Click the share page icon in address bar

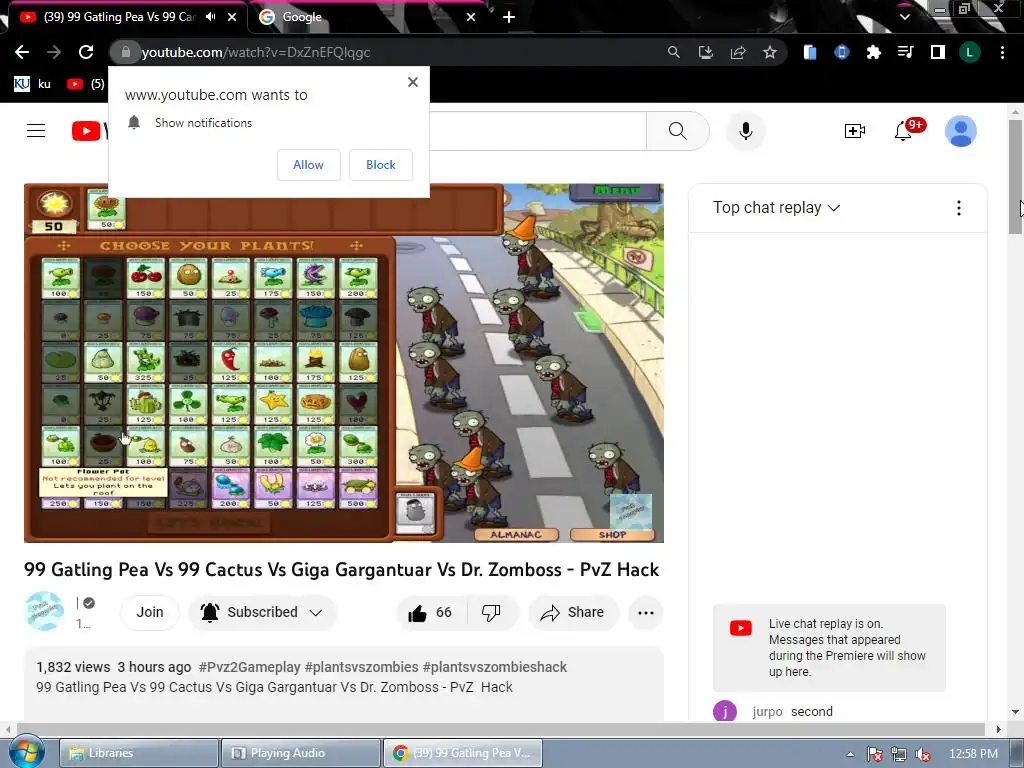pos(738,52)
